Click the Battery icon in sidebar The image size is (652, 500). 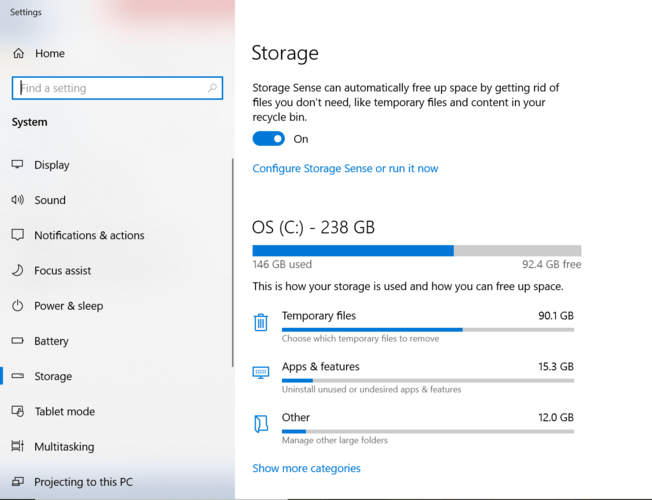click(17, 341)
